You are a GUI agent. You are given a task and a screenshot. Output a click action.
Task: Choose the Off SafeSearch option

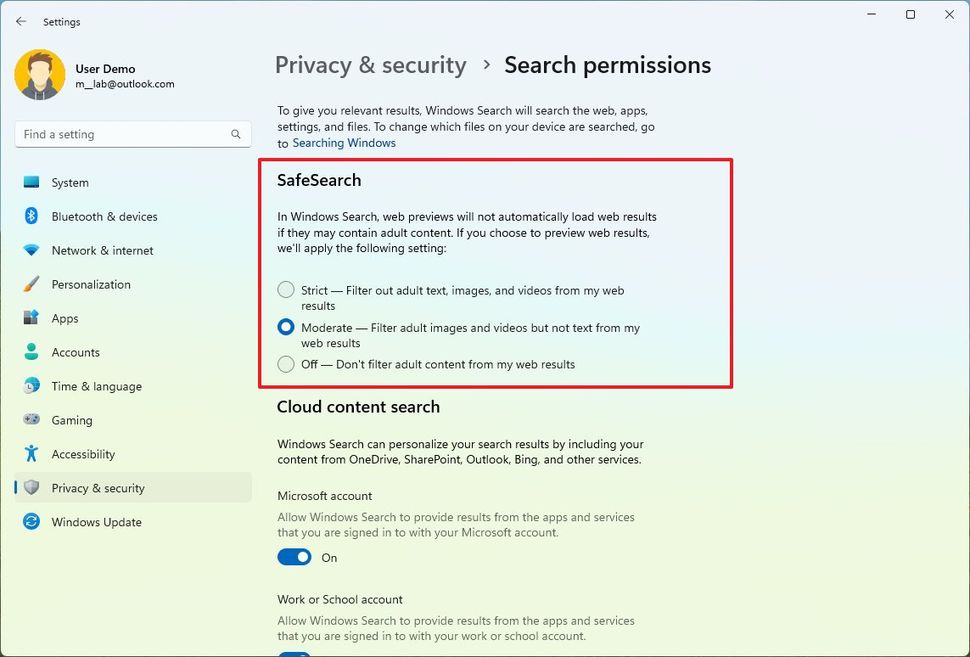click(x=285, y=364)
